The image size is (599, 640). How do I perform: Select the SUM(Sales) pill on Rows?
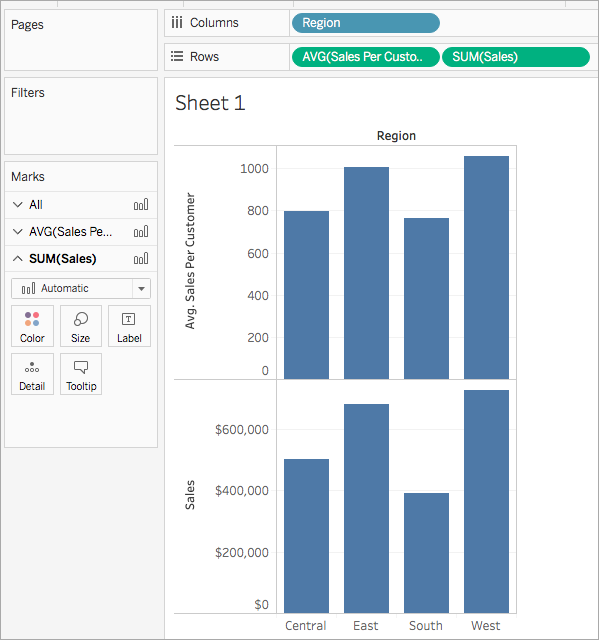point(516,57)
